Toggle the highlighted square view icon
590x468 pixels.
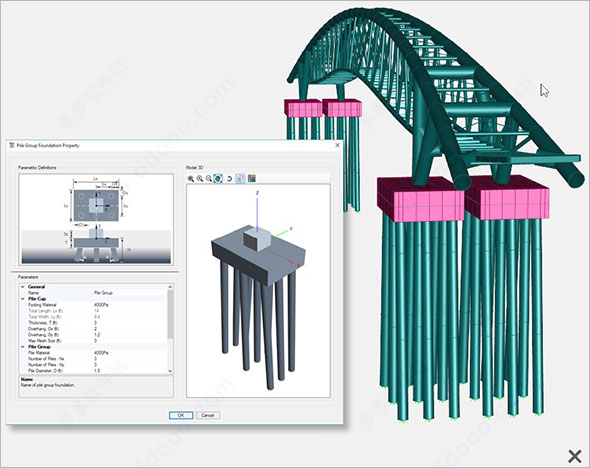click(240, 179)
